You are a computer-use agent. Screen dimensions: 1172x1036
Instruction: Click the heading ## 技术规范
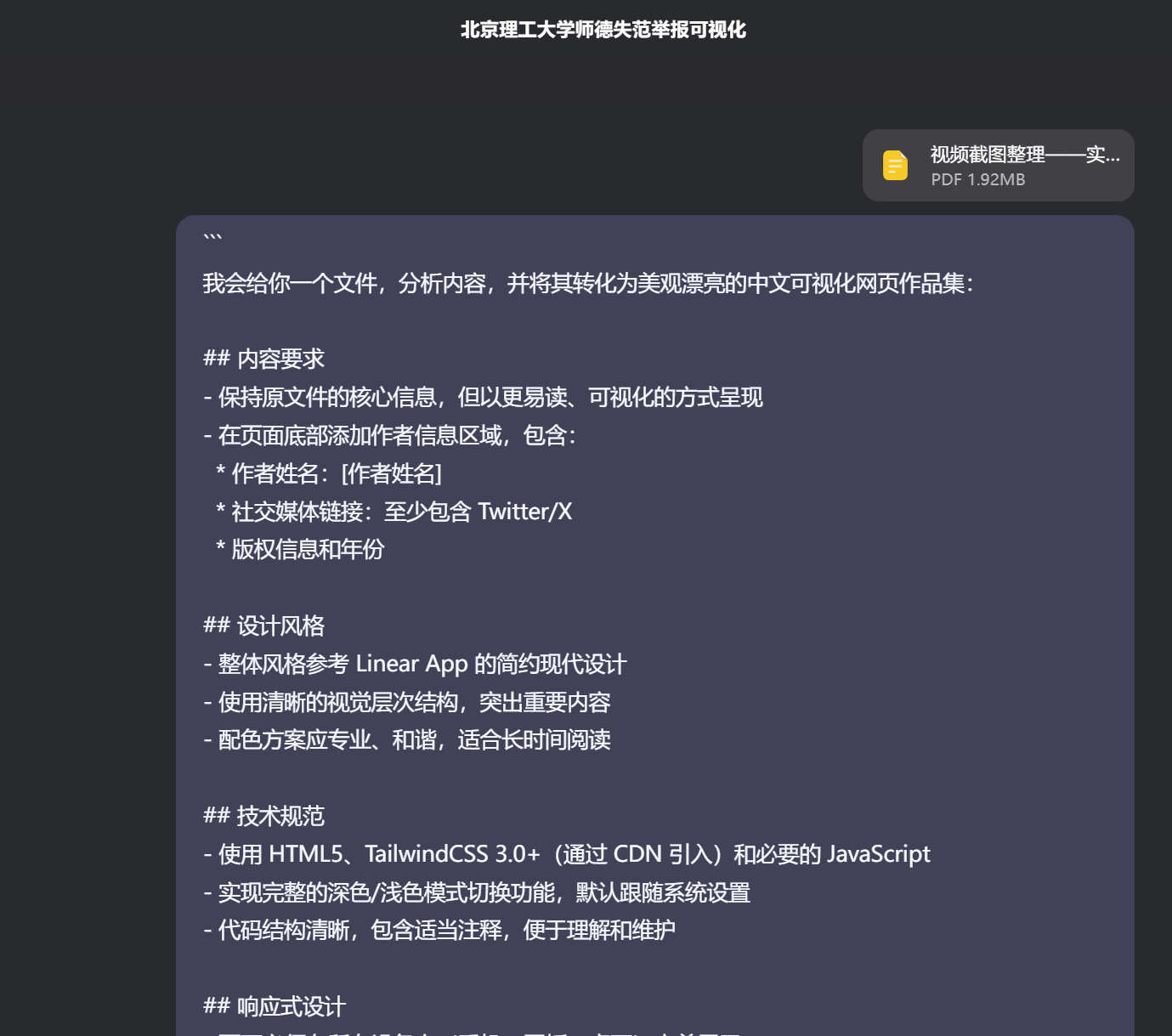pos(263,816)
